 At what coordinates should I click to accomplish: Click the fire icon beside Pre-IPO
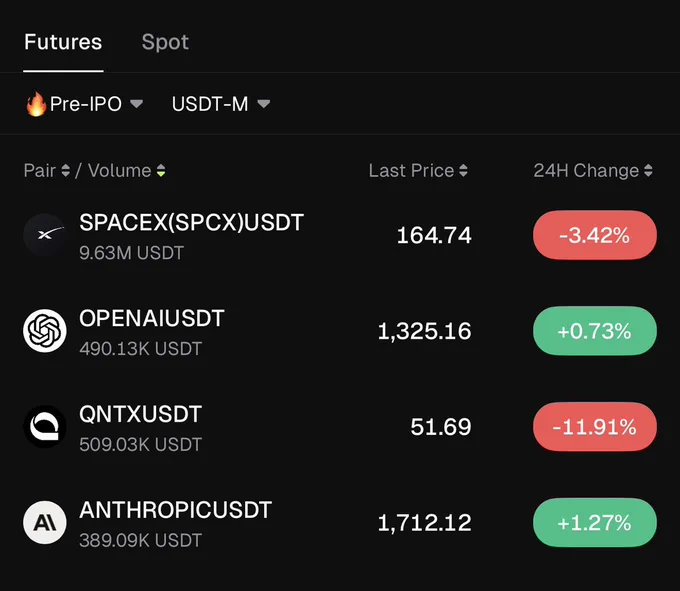click(x=36, y=104)
